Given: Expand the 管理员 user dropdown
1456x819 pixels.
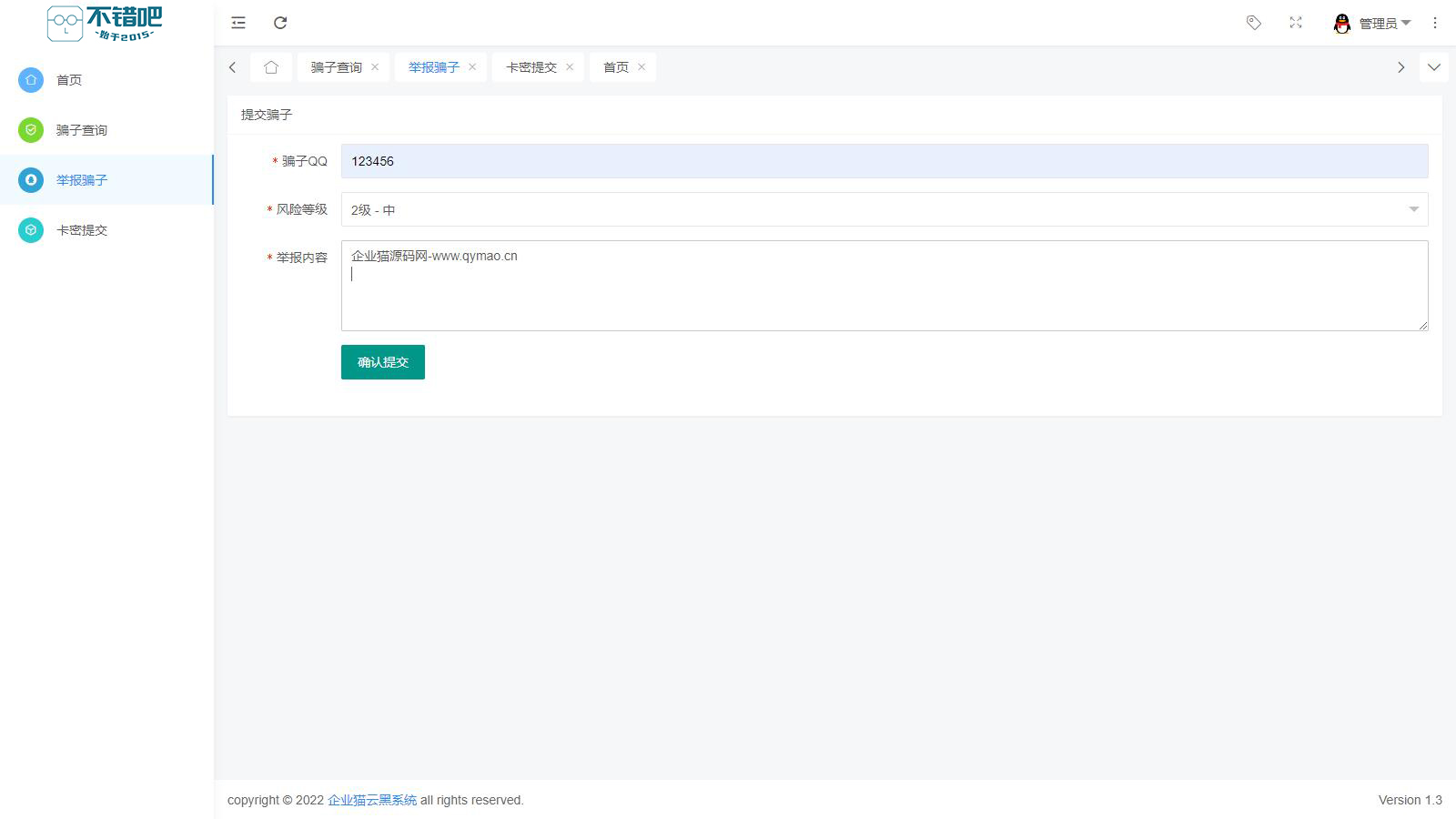Looking at the screenshot, I should point(1372,24).
